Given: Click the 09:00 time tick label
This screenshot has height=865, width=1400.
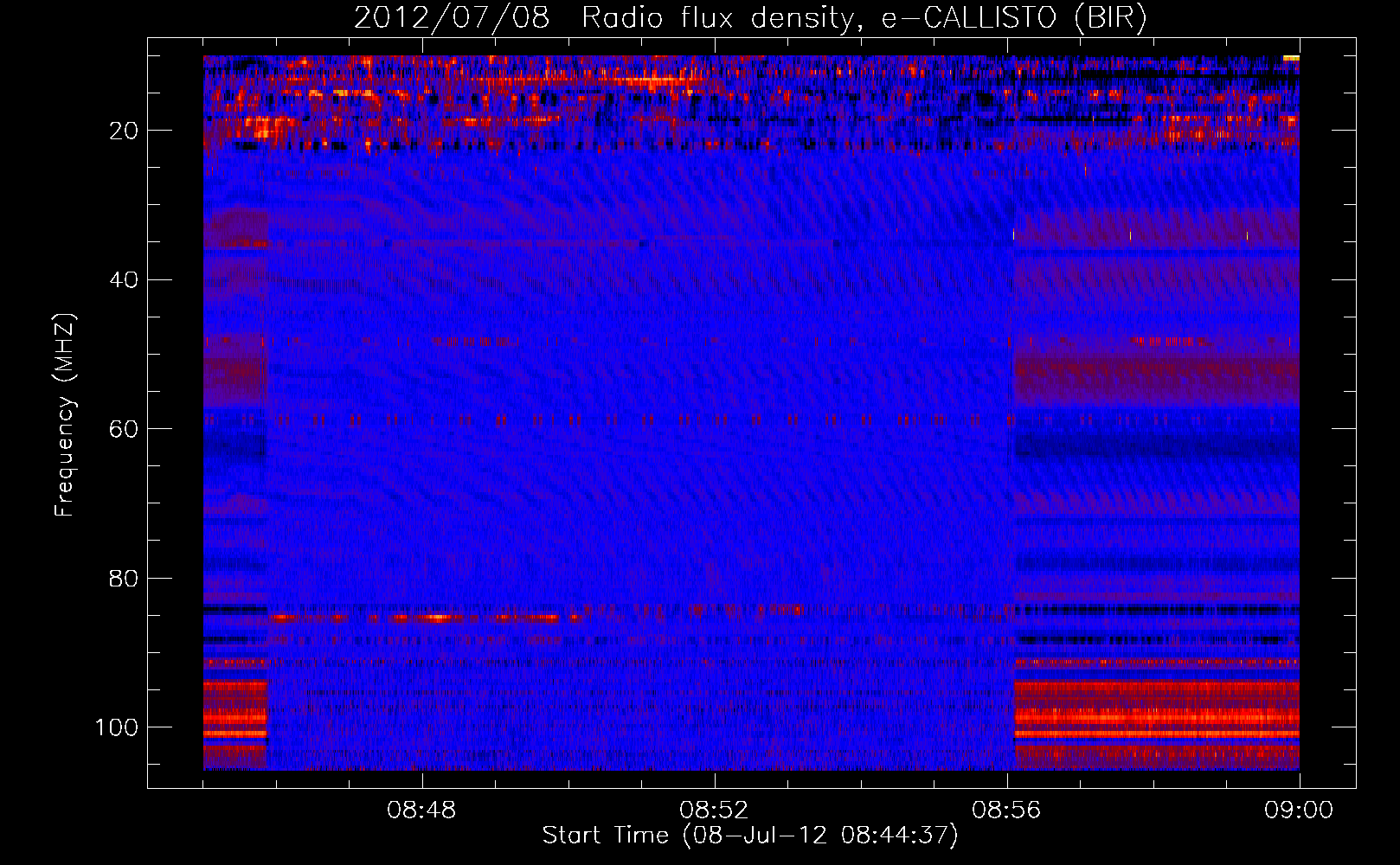Looking at the screenshot, I should (1299, 811).
